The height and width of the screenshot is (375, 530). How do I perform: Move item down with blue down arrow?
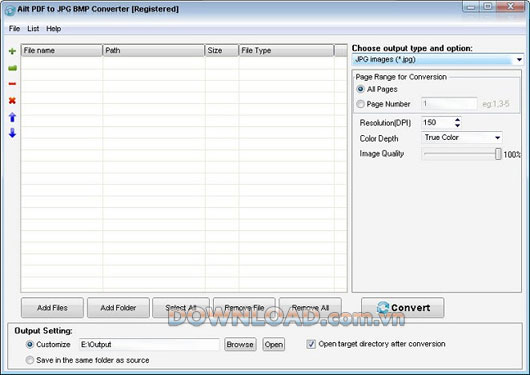[x=12, y=133]
